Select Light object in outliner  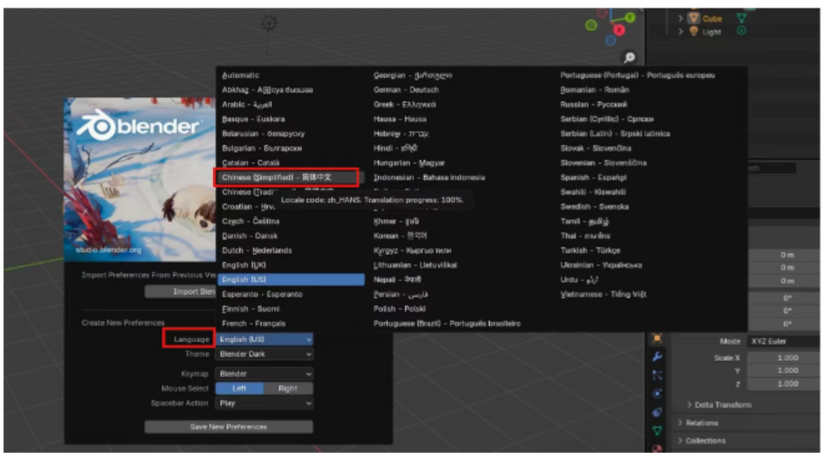[x=712, y=32]
